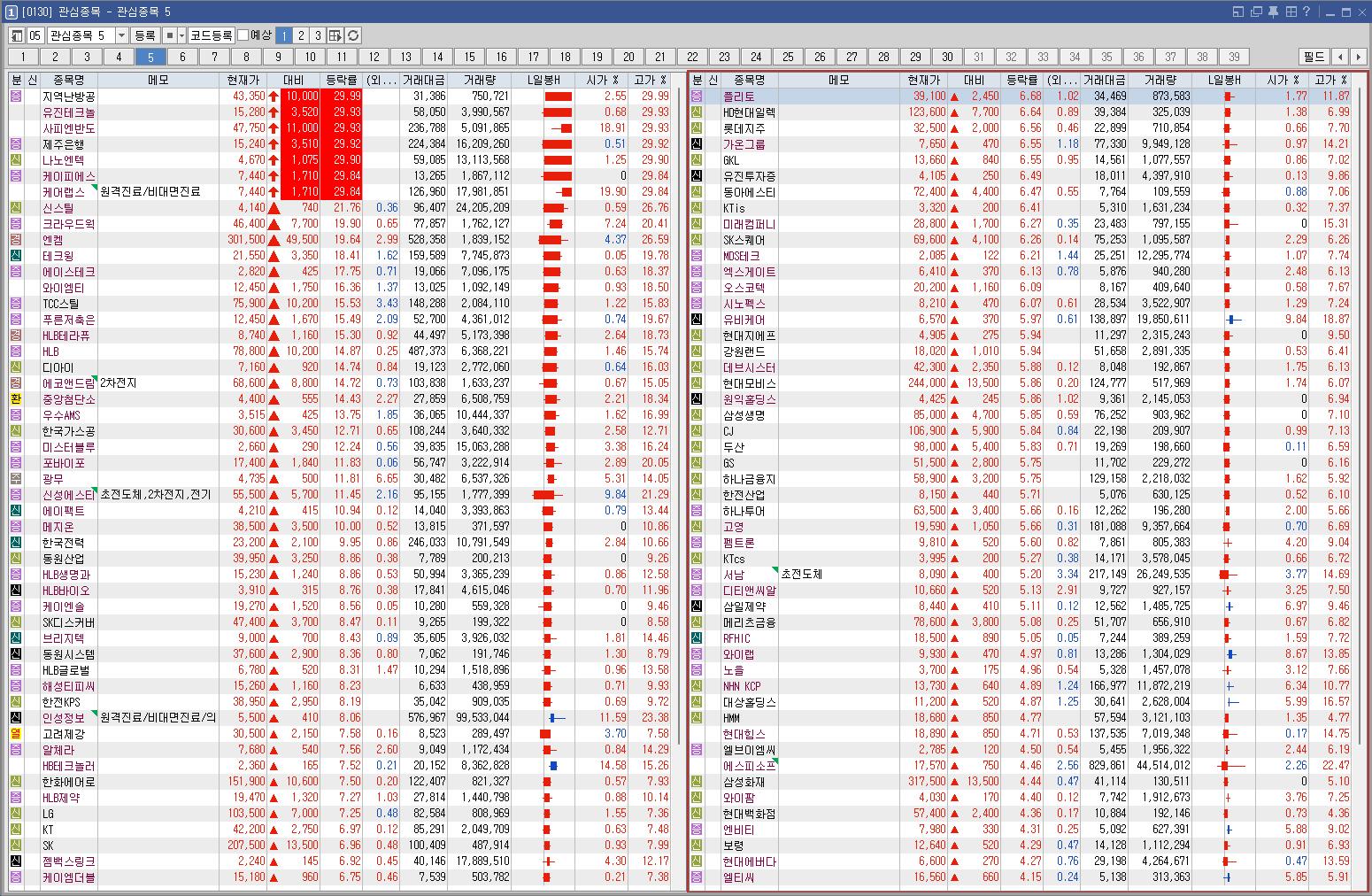Viewport: 1372px width, 896px height.
Task: Click the four-pane grid icon in the title bar
Action: coord(1291,12)
